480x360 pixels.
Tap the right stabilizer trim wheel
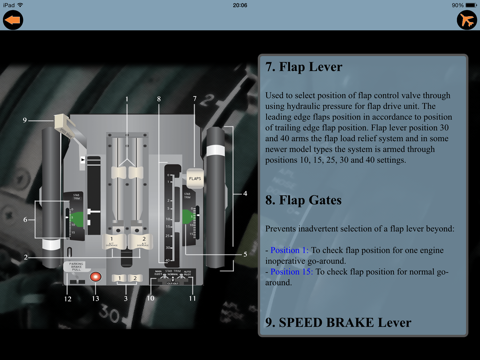click(x=216, y=197)
